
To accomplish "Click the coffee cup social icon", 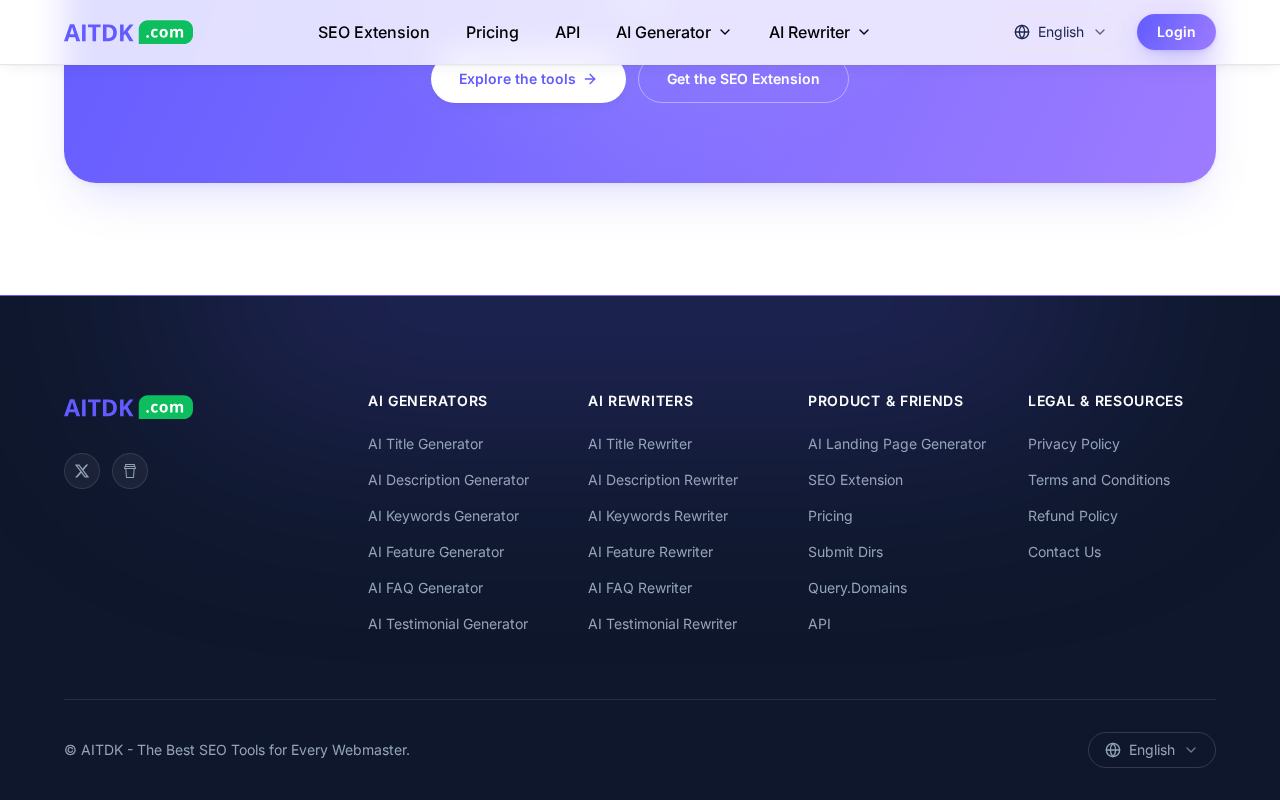I will coord(130,471).
